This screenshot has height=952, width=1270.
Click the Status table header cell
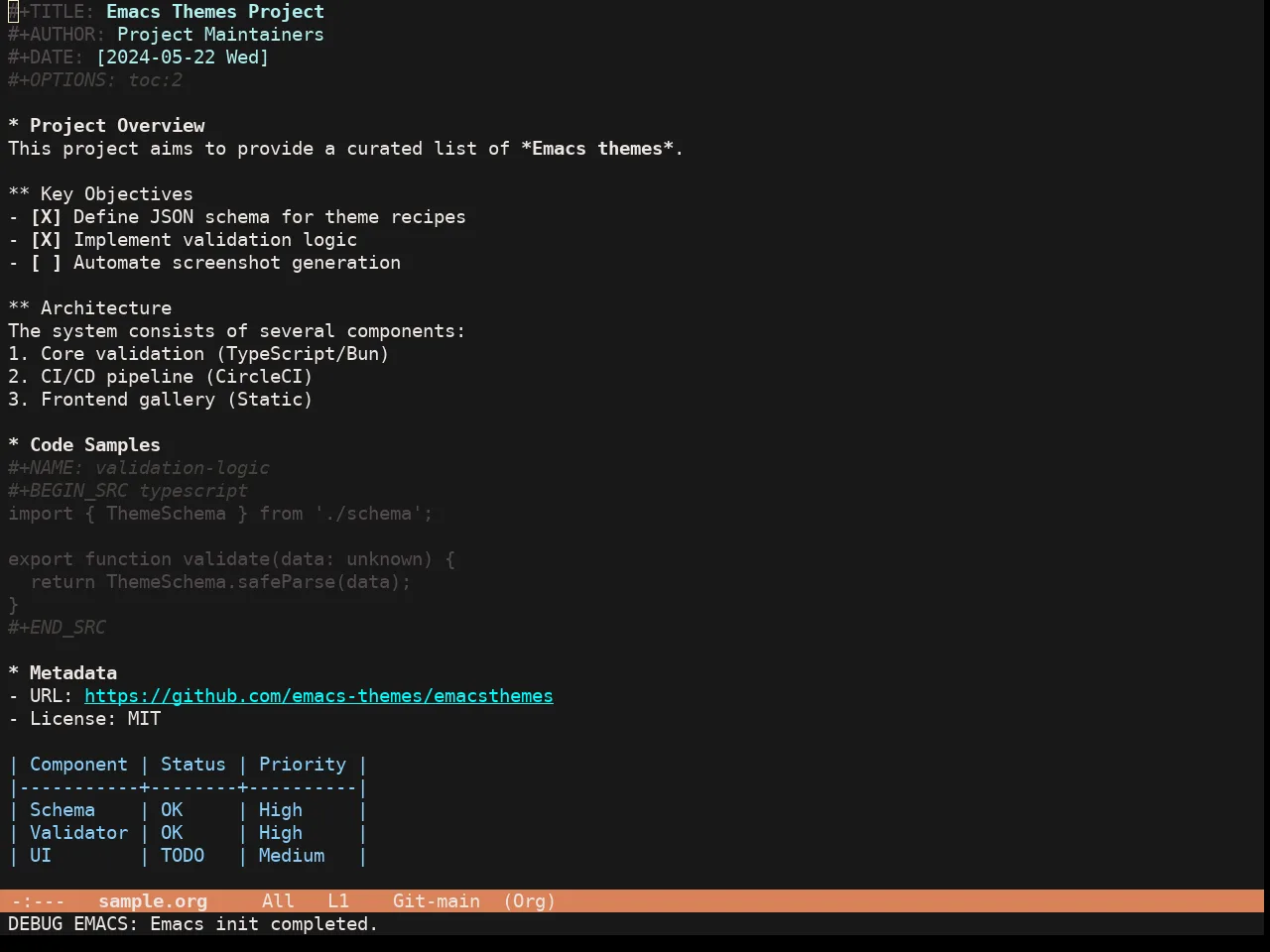[193, 765]
